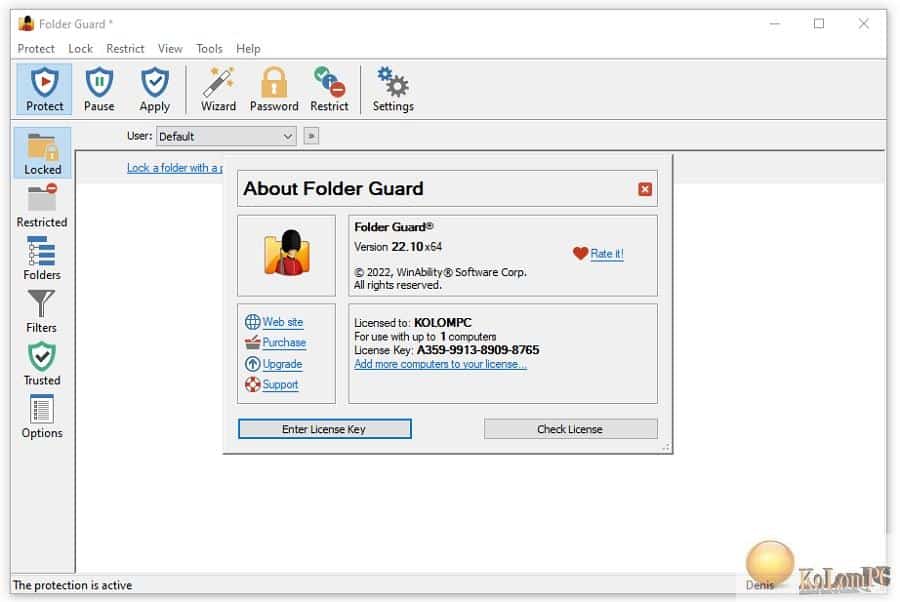Open the Lock menu
The image size is (900, 602).
point(80,49)
